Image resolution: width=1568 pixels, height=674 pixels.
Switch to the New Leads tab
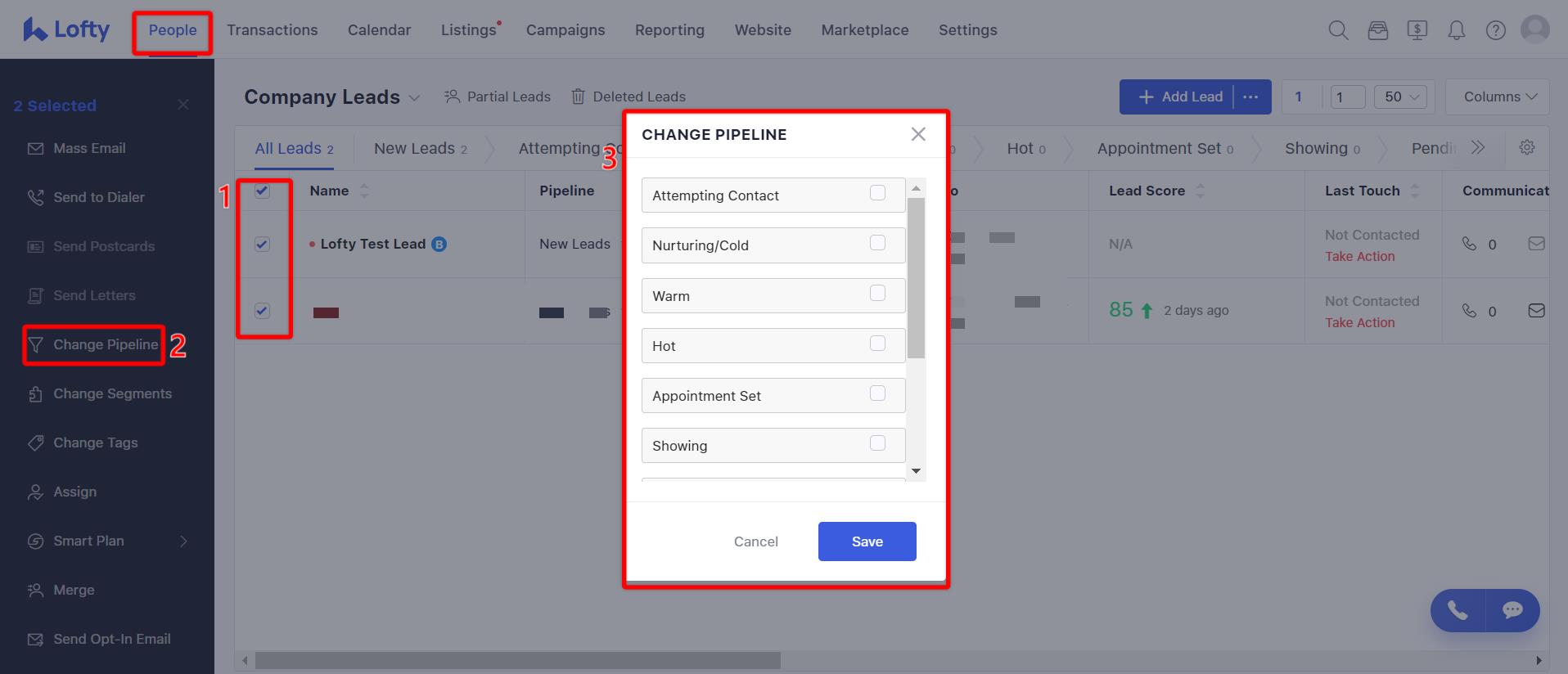(421, 148)
